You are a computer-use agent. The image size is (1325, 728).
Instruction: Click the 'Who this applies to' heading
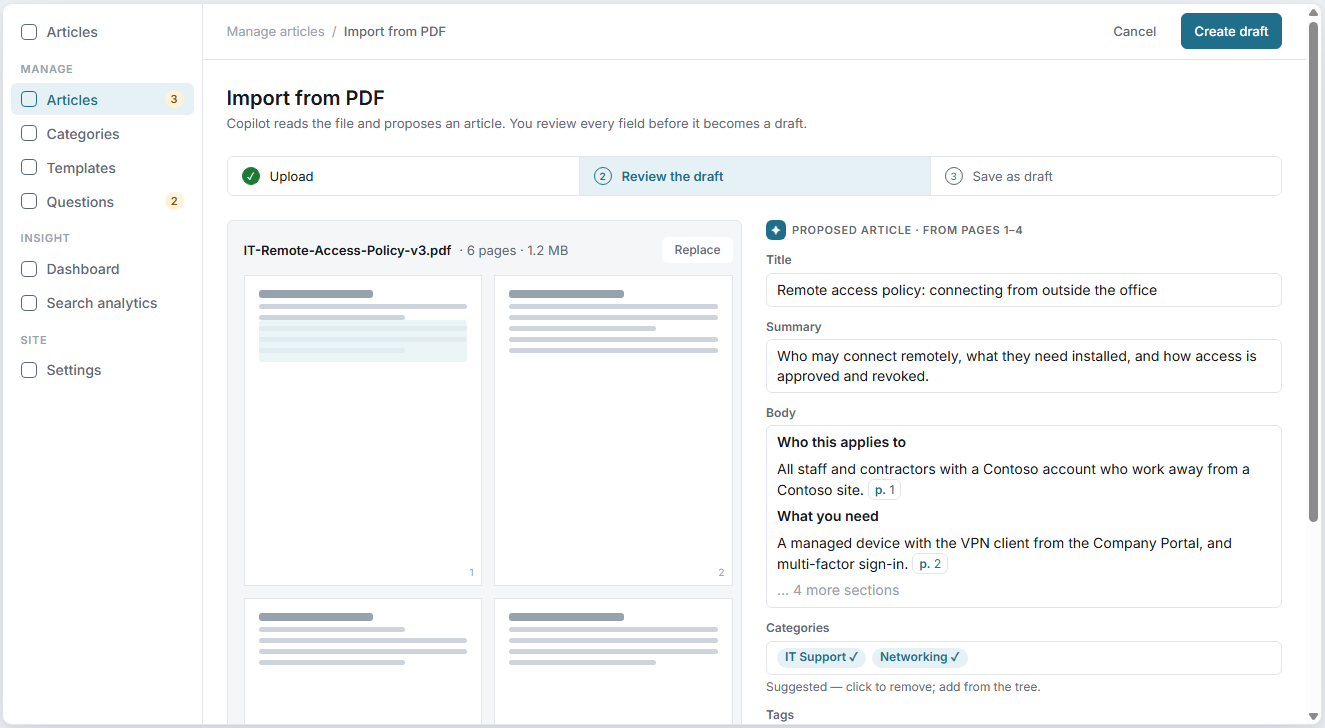pyautogui.click(x=841, y=442)
